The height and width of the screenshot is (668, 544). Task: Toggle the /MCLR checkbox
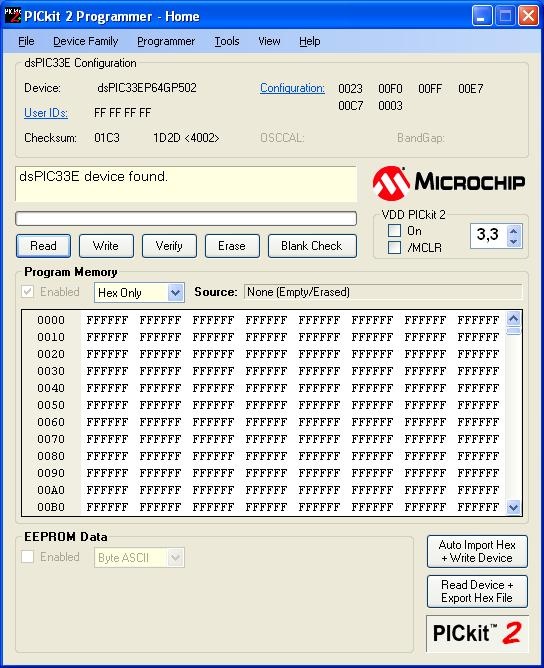point(394,247)
